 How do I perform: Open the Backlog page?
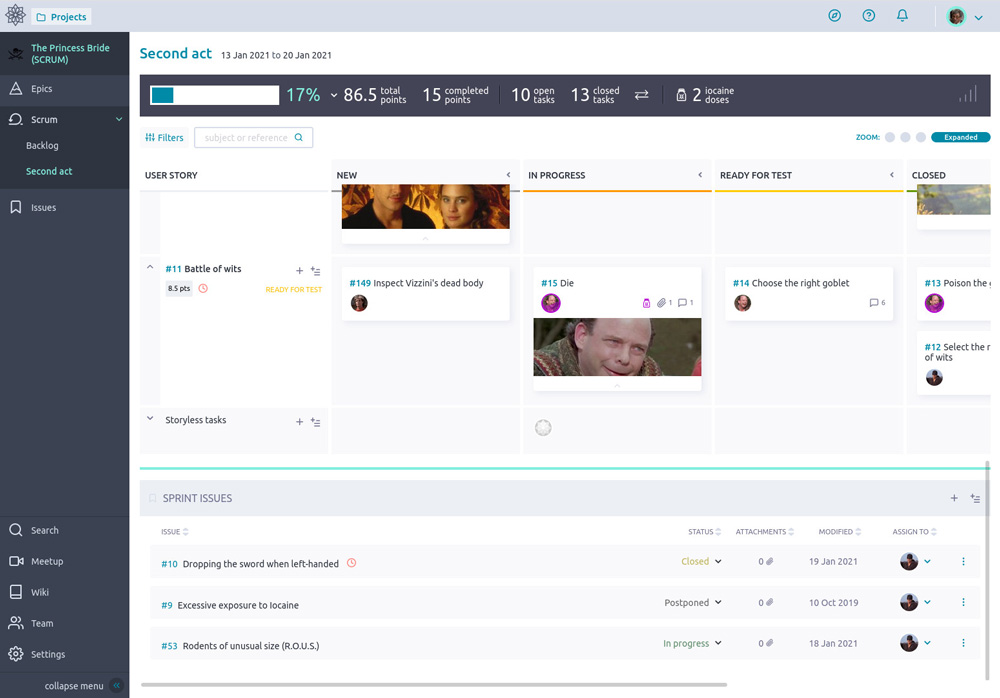(42, 145)
